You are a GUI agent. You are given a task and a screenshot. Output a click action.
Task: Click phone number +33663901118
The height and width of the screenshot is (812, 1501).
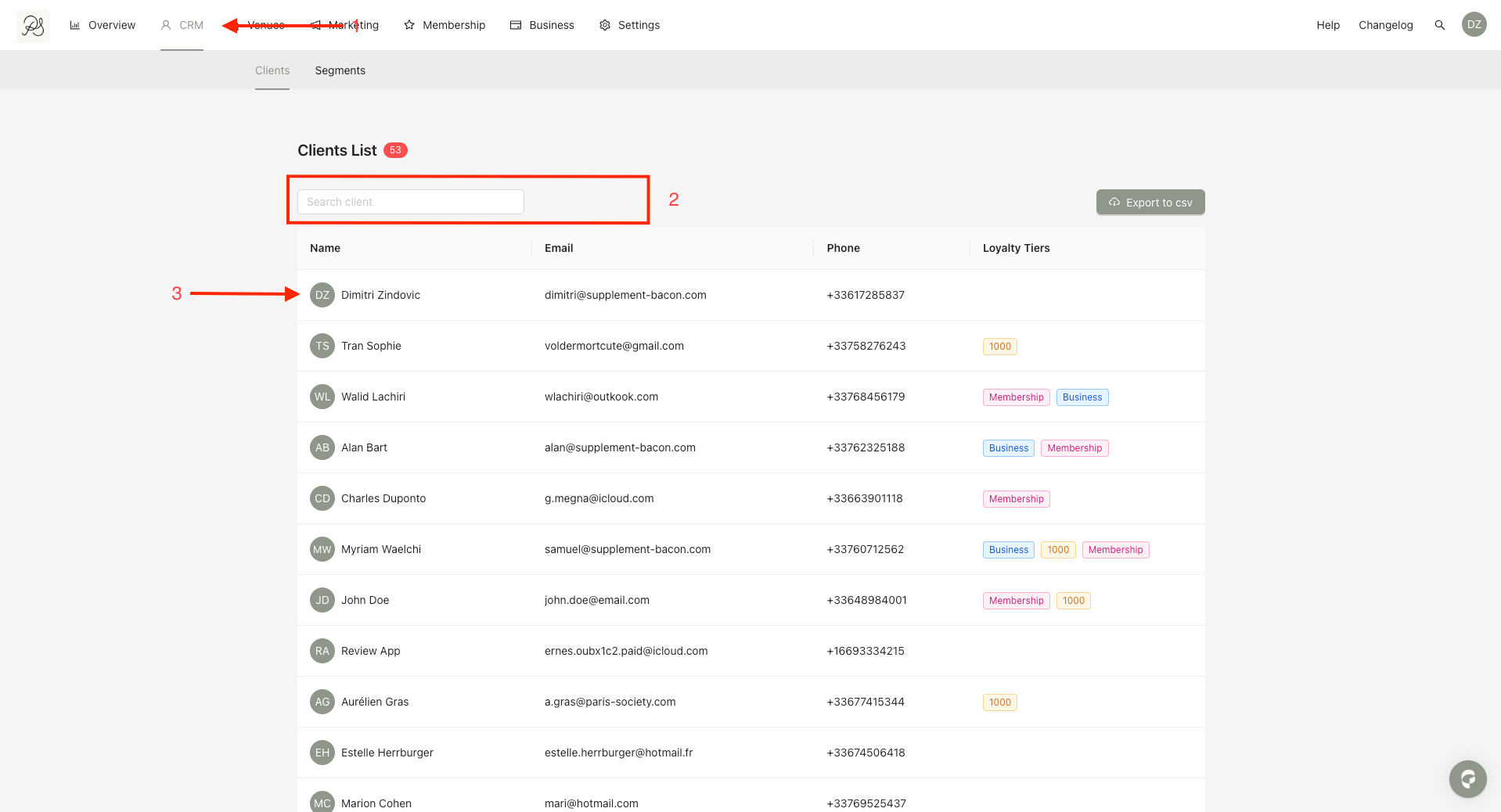(x=865, y=498)
